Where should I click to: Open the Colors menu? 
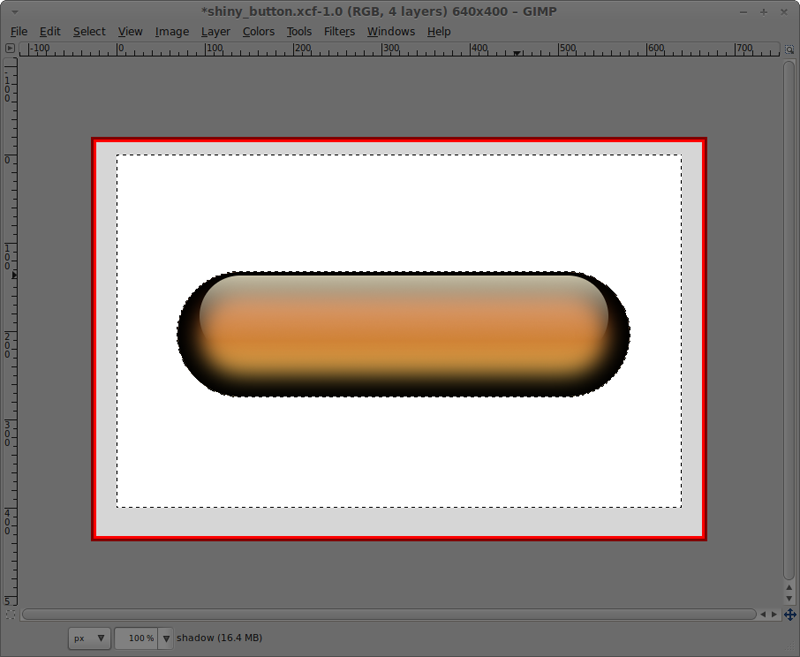pyautogui.click(x=260, y=31)
